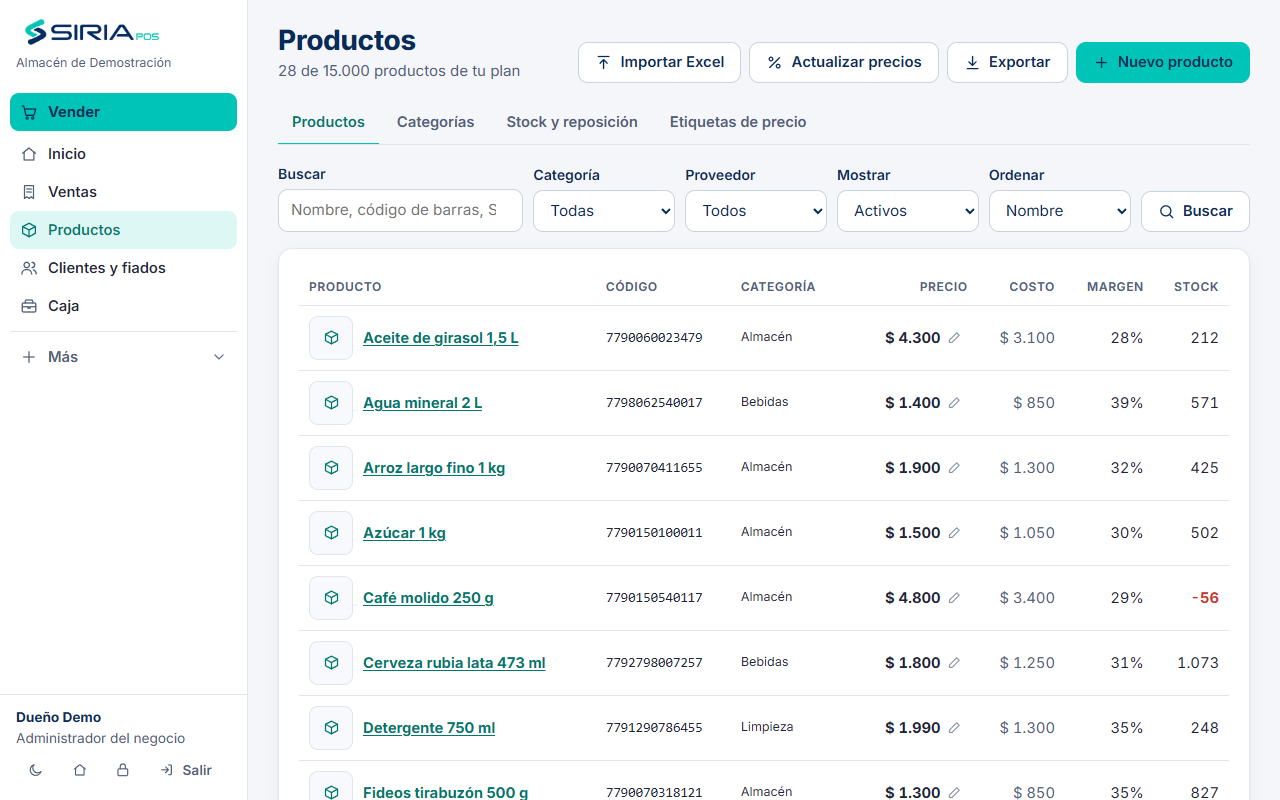Edit price pencil for Azúcar 1 kg
Viewport: 1280px width, 800px height.
954,533
